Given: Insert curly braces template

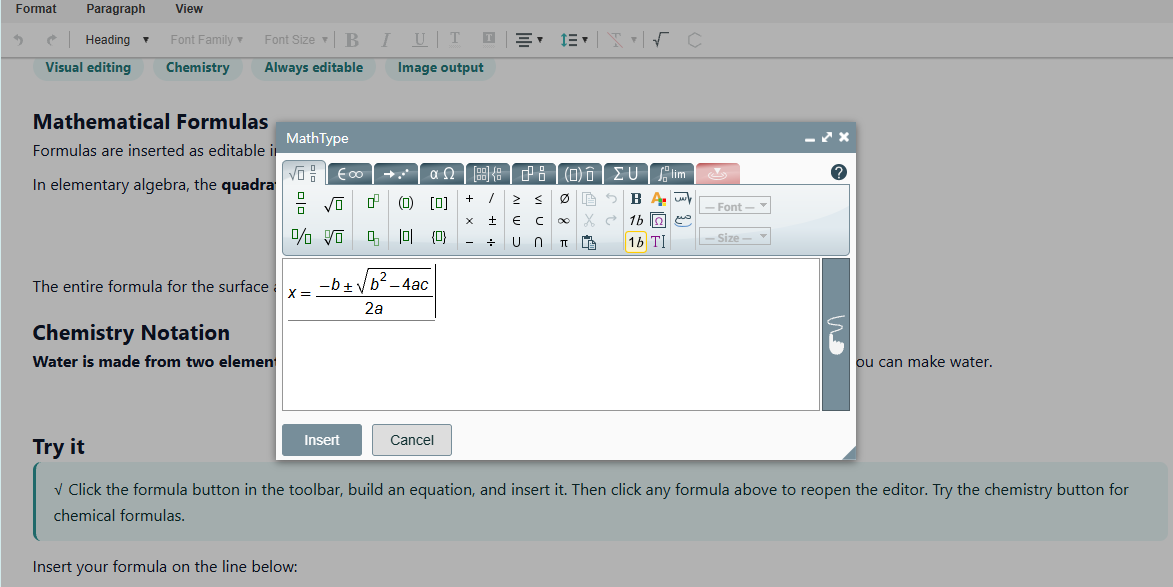Looking at the screenshot, I should coord(439,237).
